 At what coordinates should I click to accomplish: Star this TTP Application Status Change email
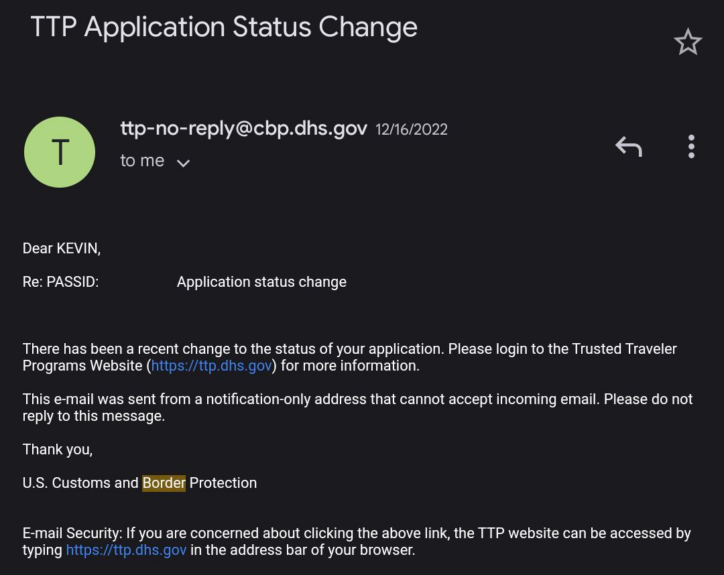click(x=688, y=42)
